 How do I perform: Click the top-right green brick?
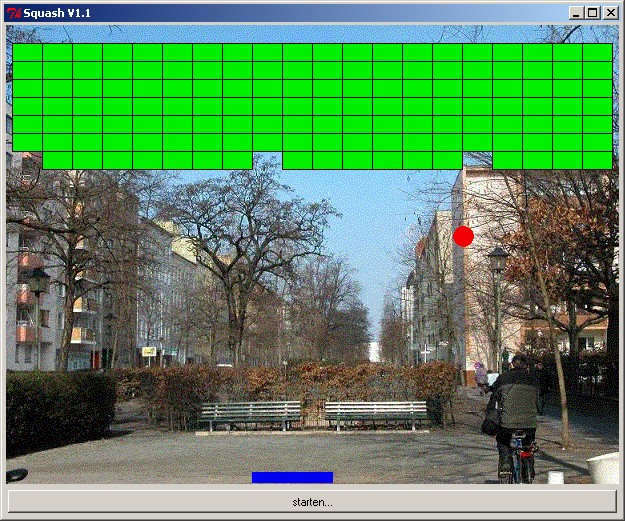point(597,52)
